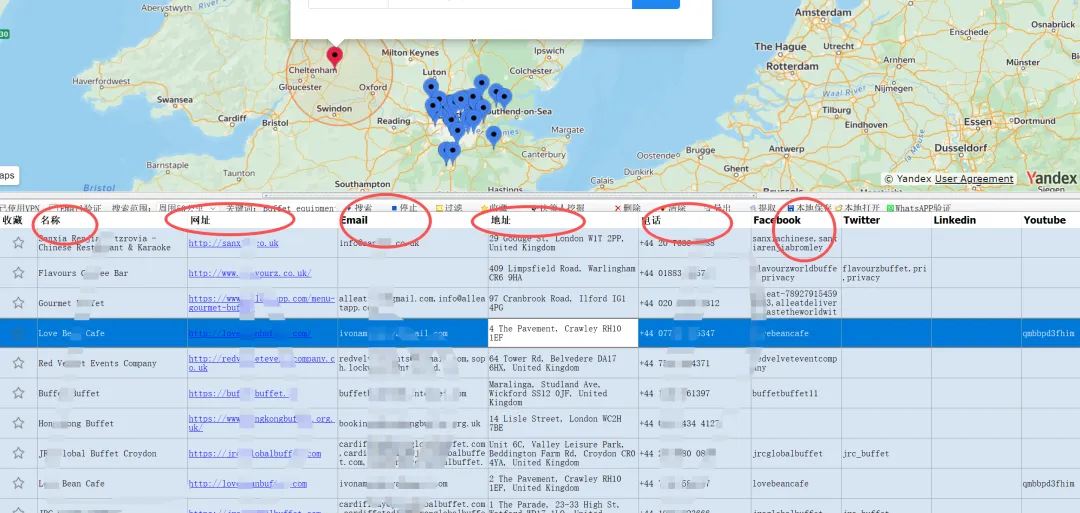The width and height of the screenshot is (1080, 513).
Task: Star the JRC Global Buffet Croydon row
Action: pyautogui.click(x=18, y=453)
